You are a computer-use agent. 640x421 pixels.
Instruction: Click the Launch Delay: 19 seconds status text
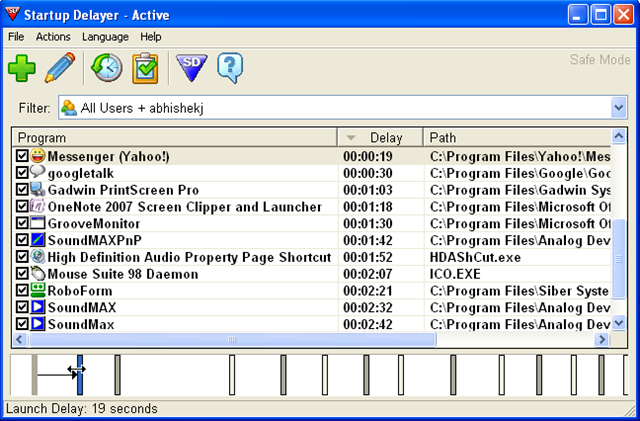coord(82,409)
